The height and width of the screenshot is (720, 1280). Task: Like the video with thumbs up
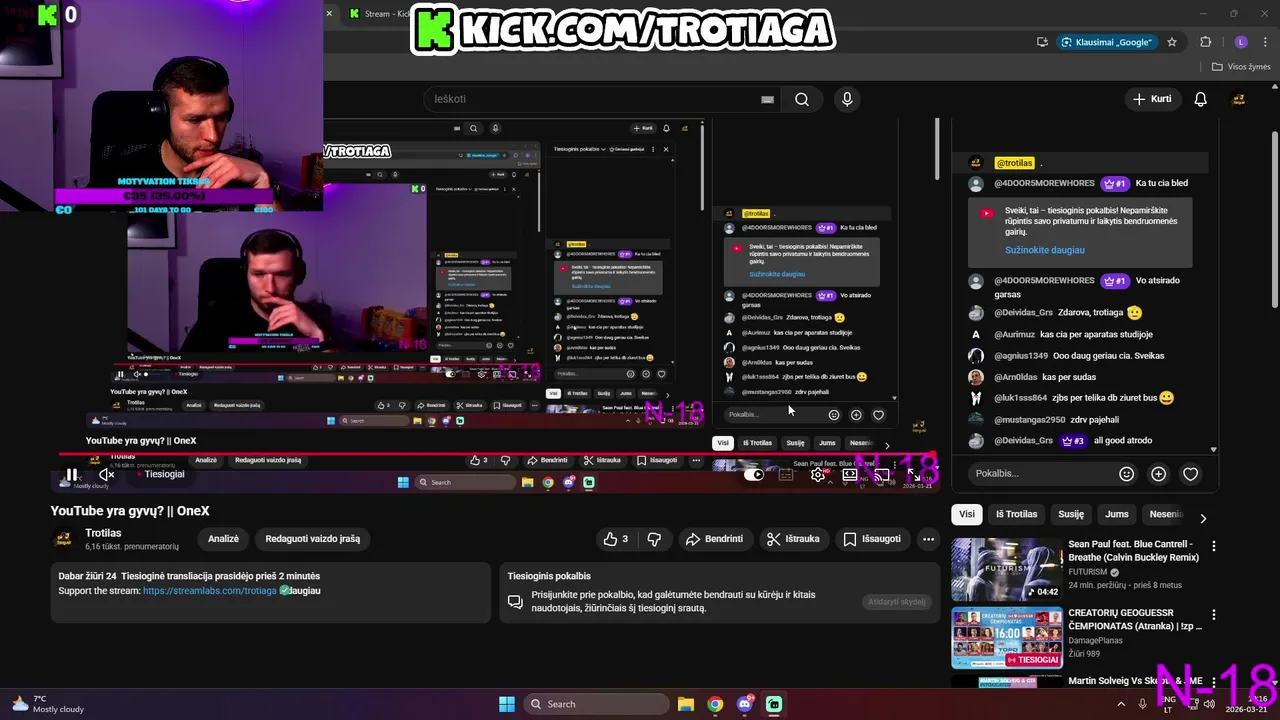tap(615, 539)
